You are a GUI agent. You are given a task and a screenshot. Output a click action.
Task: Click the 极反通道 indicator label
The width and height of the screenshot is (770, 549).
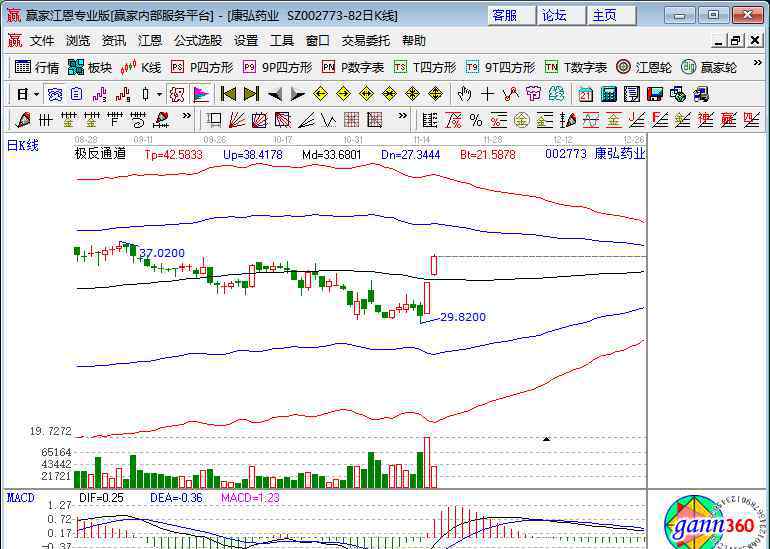pos(100,154)
